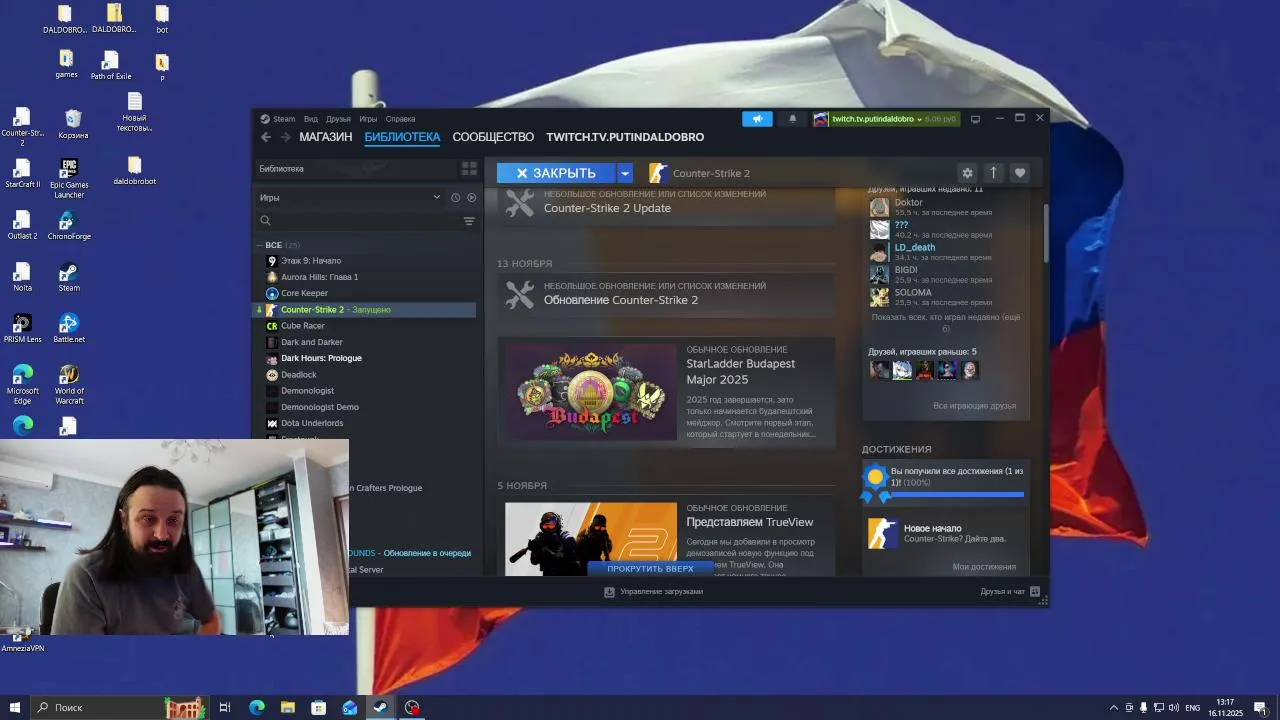Open advanced library filters icon
This screenshot has height=720, width=1280.
[x=469, y=221]
